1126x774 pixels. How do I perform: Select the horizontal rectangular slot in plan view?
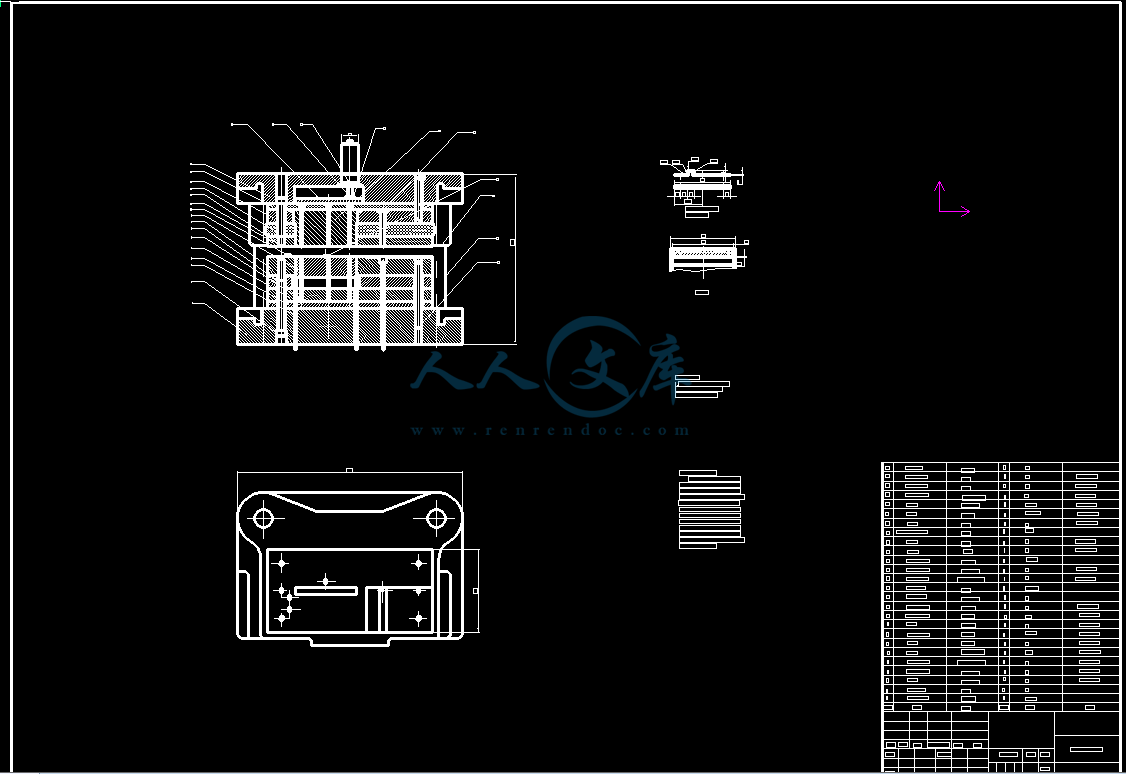(326, 591)
